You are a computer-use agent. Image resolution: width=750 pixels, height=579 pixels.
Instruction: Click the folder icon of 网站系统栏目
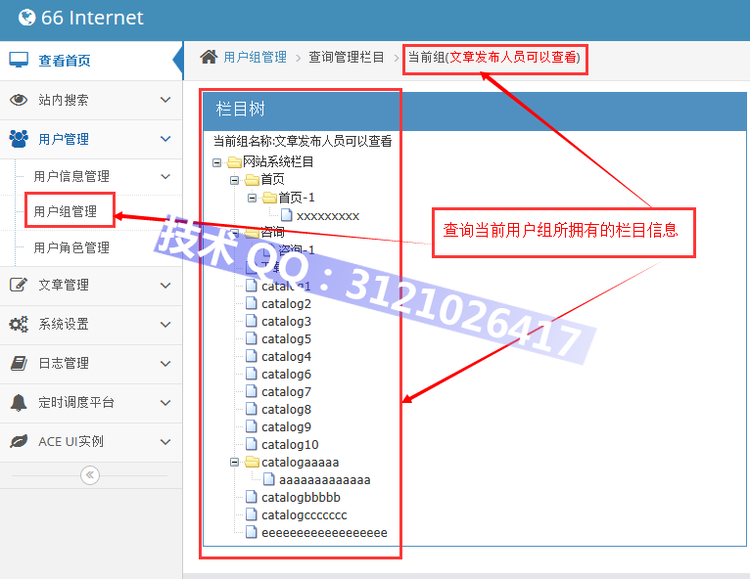234,162
